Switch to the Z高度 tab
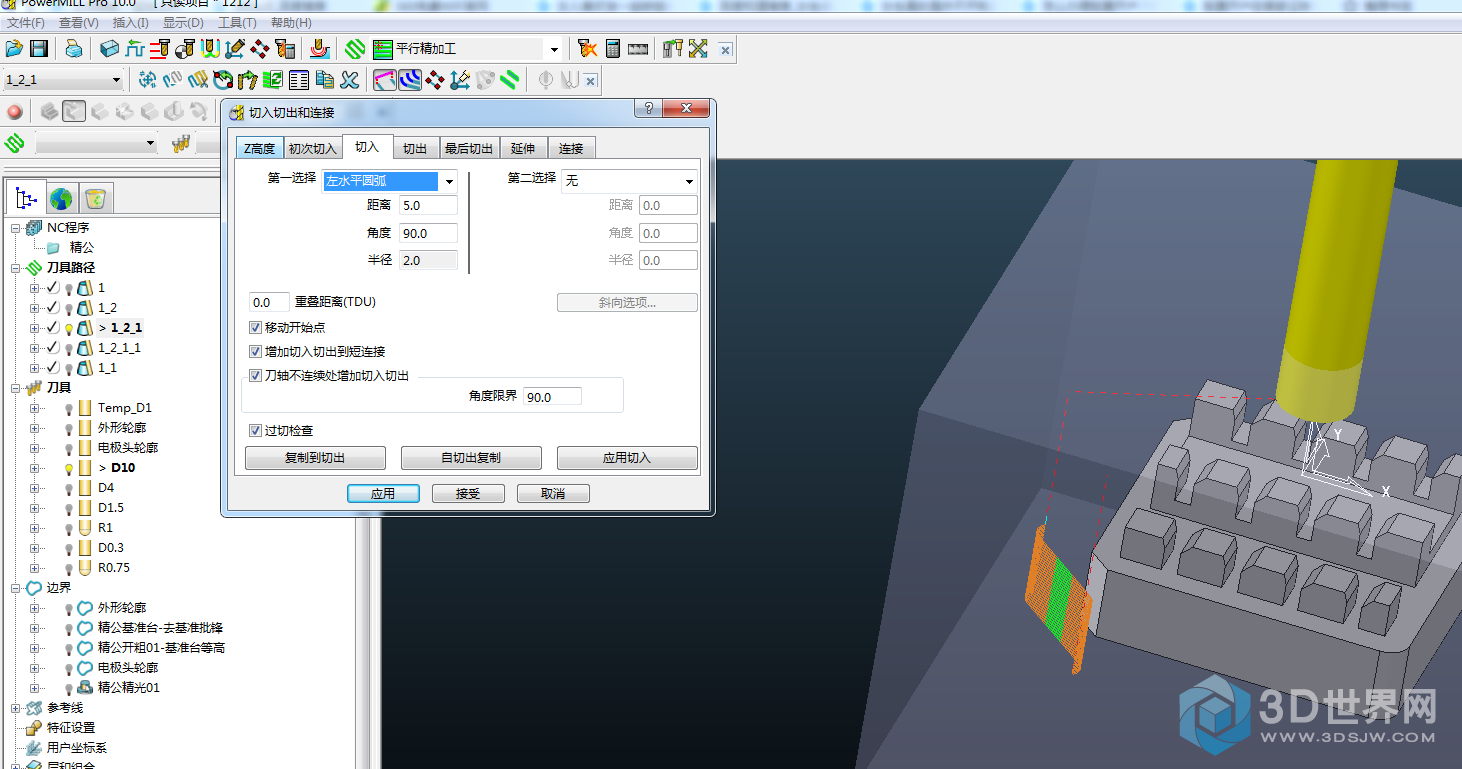Screen dimensions: 1462x769 click(260, 148)
